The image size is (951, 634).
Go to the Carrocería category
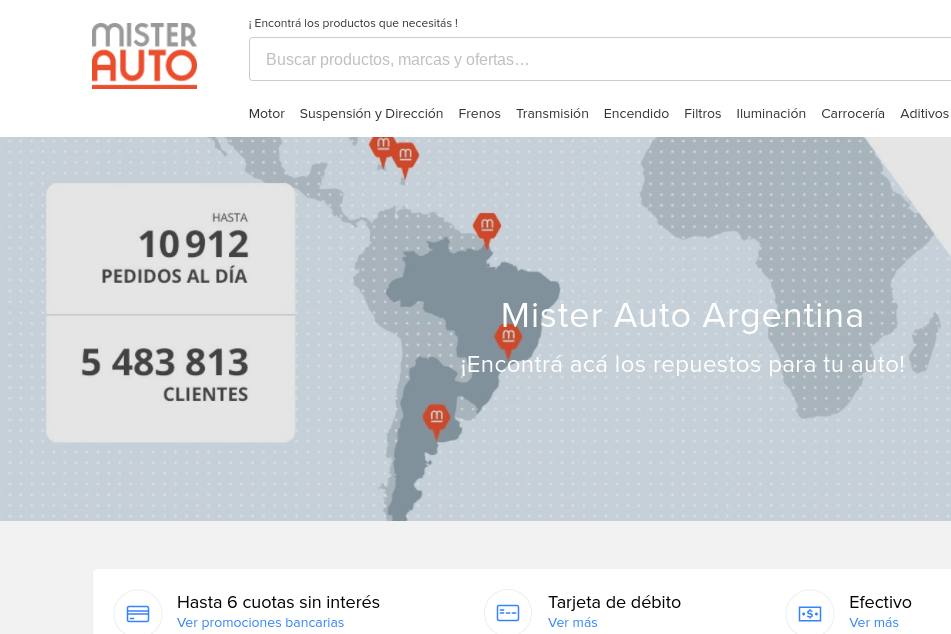[x=852, y=114]
